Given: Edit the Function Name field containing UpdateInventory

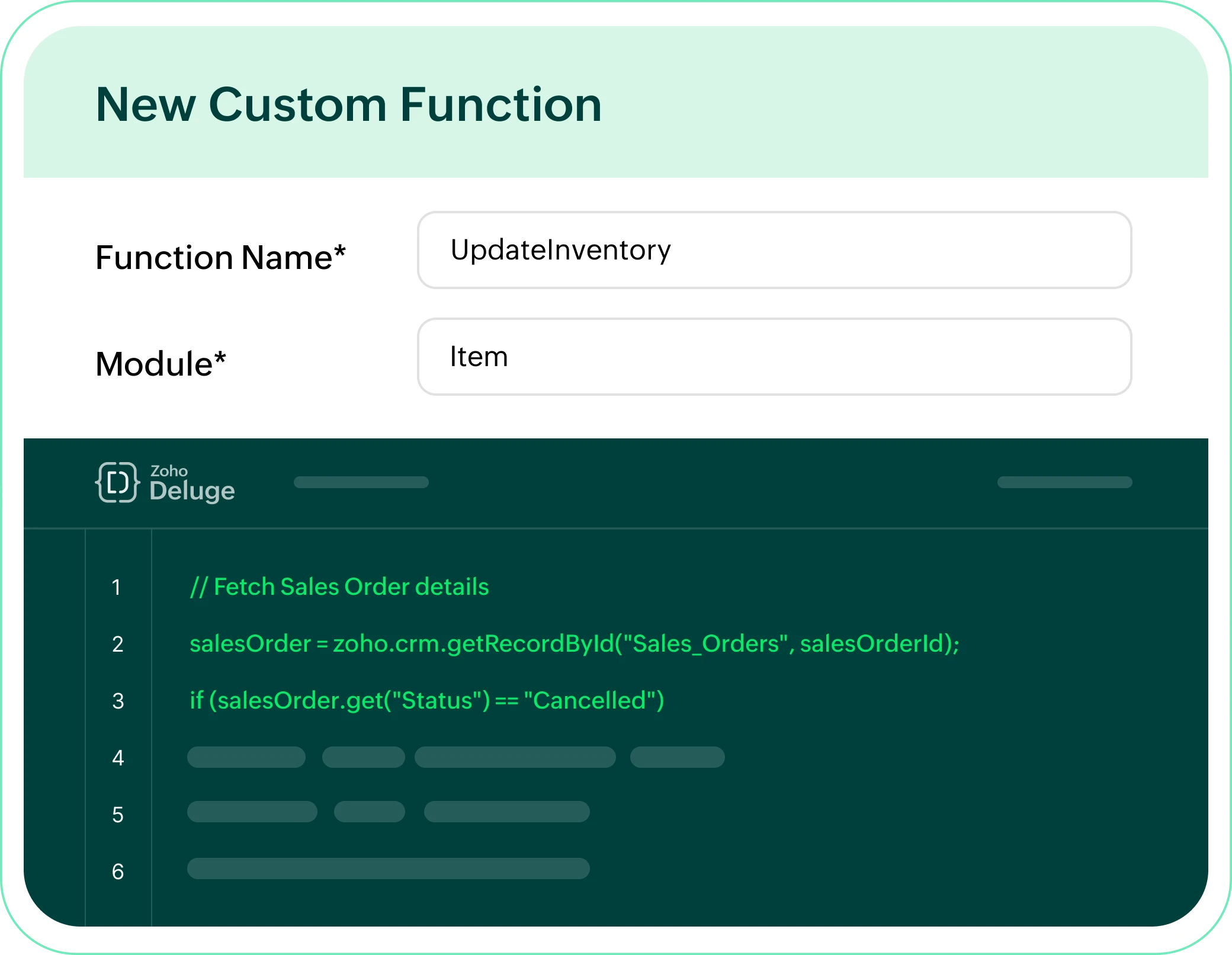Looking at the screenshot, I should click(775, 250).
